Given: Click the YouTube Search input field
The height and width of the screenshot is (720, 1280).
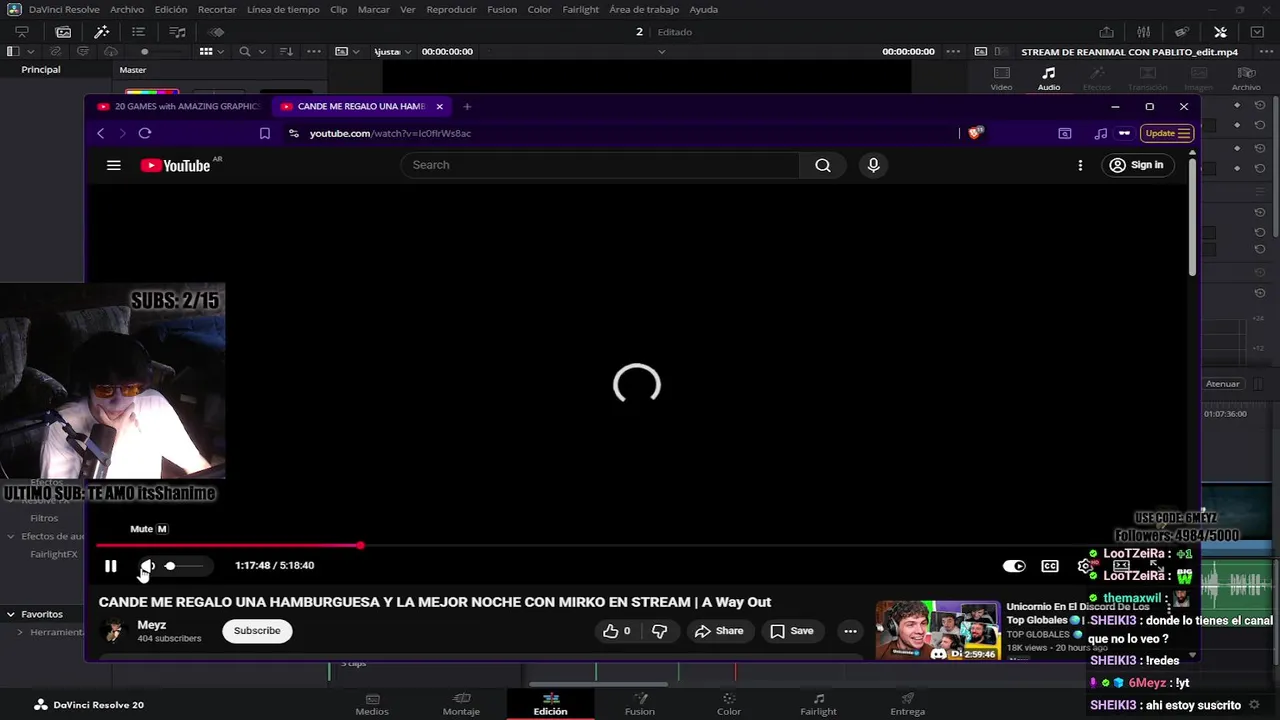Looking at the screenshot, I should tap(600, 165).
